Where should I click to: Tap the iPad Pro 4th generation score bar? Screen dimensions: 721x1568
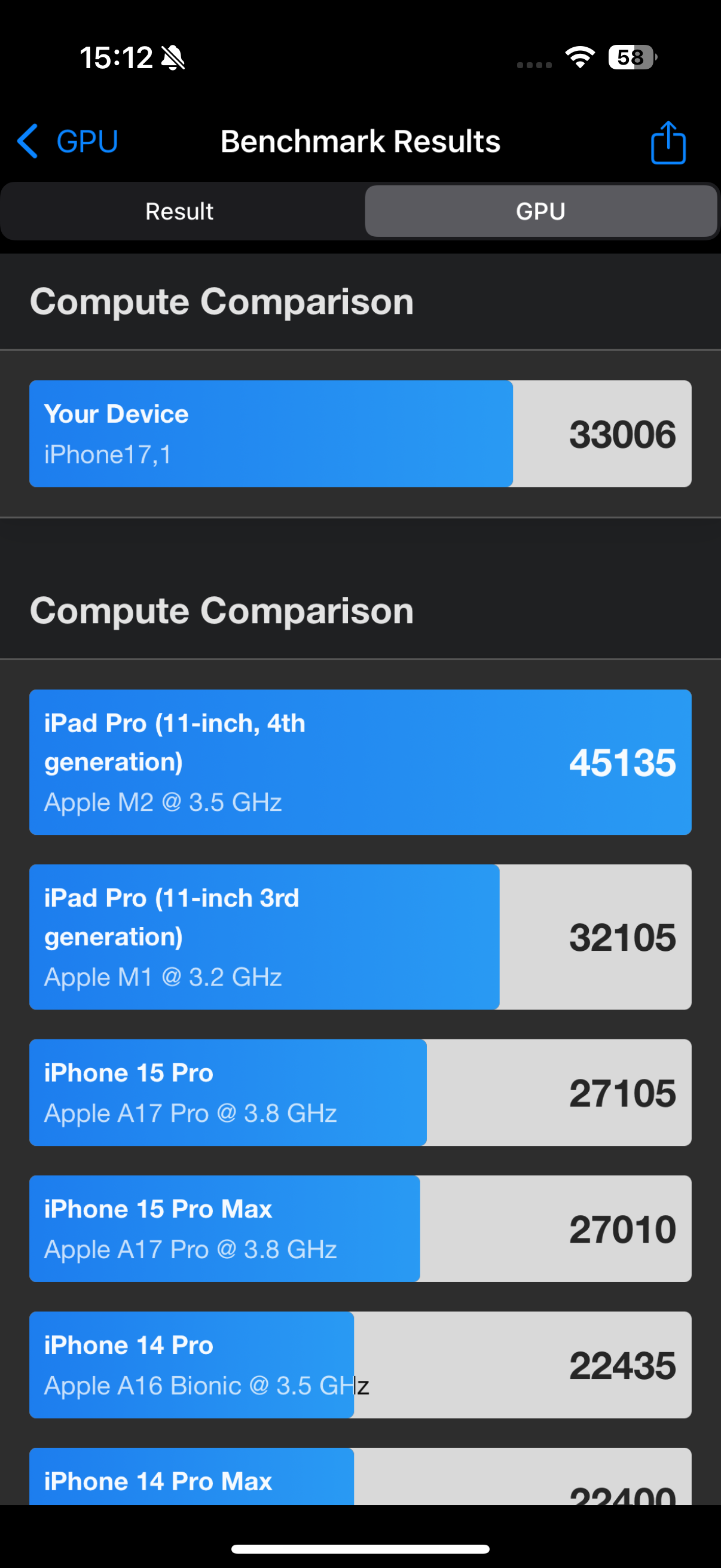[360, 761]
